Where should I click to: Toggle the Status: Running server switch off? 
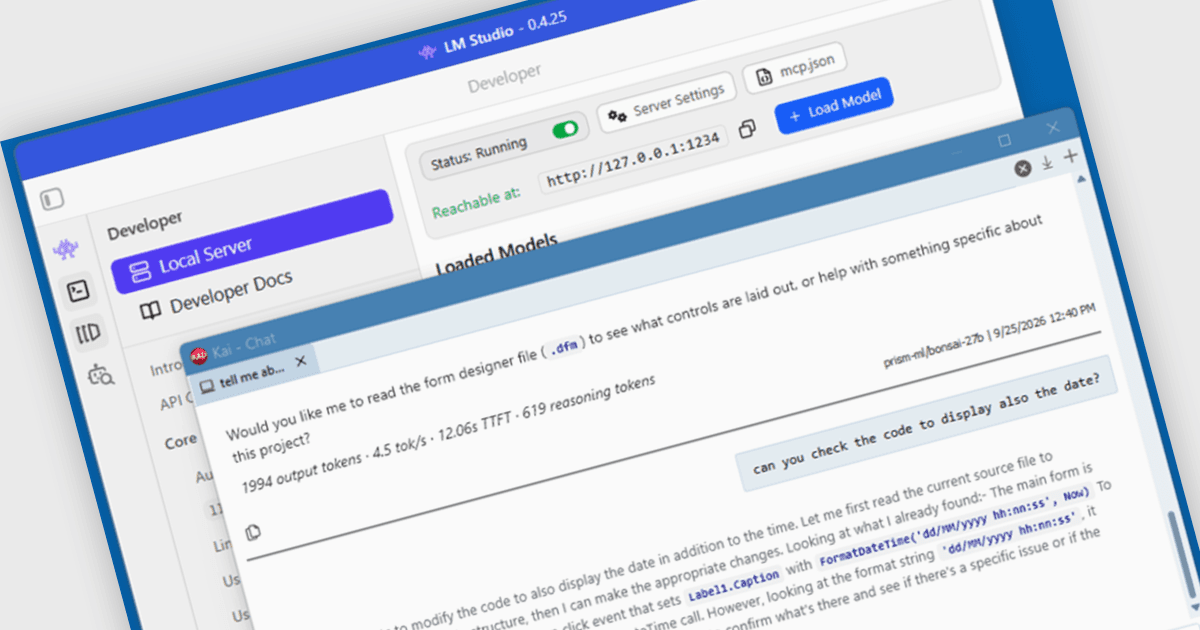point(565,130)
